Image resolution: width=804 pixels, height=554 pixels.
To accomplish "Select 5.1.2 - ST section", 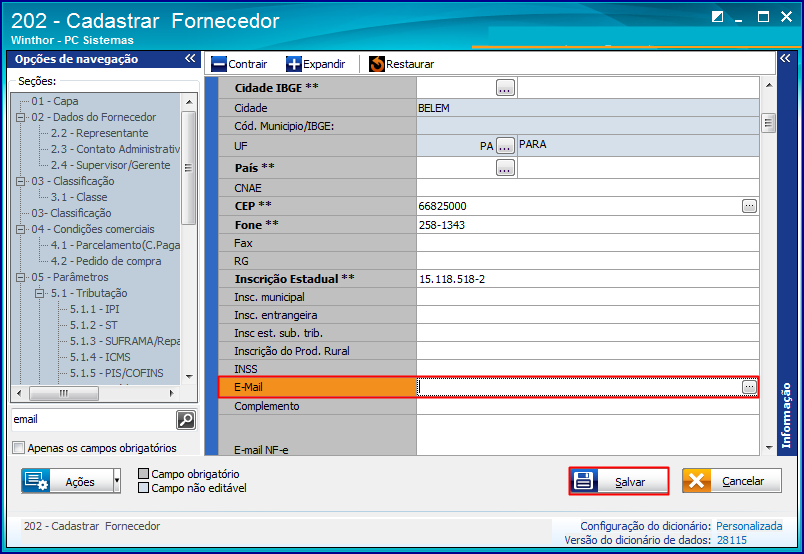I will (93, 325).
